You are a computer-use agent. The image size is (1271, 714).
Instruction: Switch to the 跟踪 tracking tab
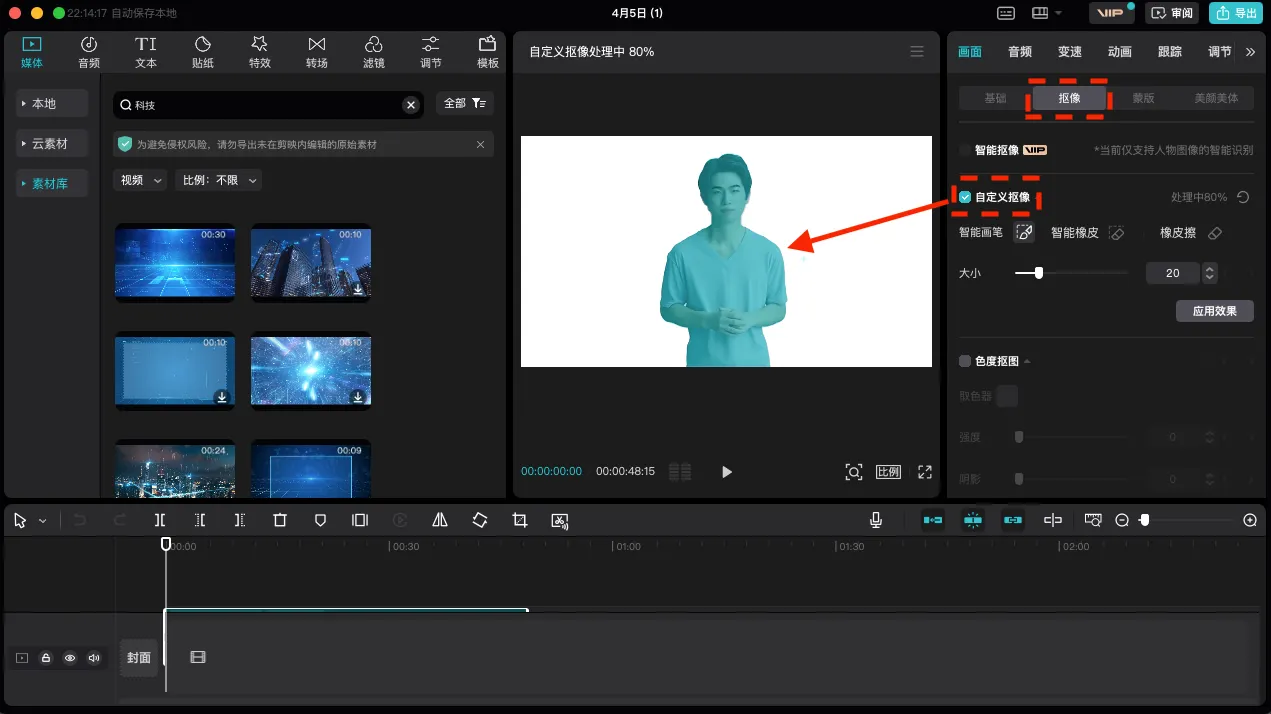1170,52
